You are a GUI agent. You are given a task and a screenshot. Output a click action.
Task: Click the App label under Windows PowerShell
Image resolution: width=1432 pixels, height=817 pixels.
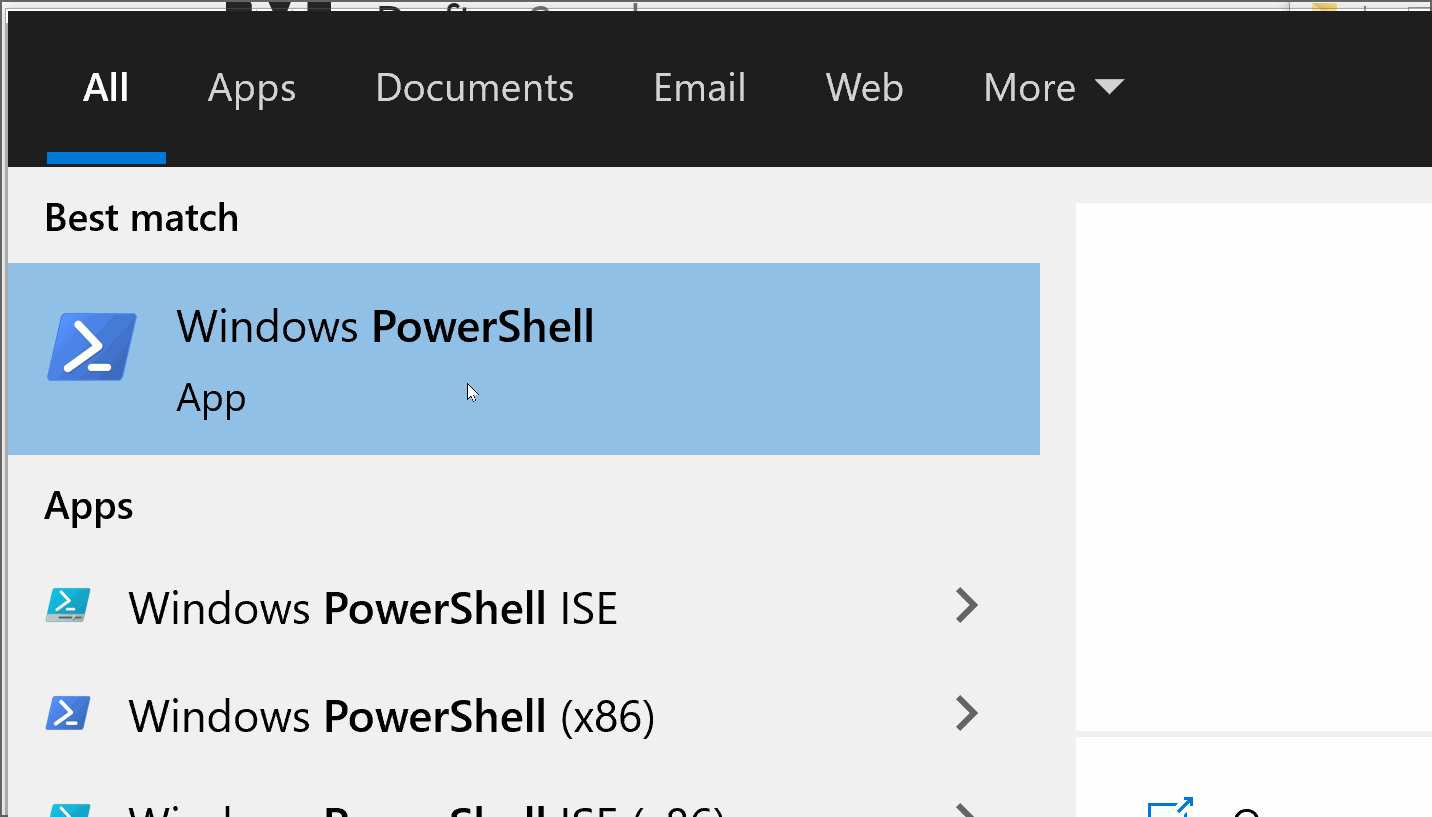tap(211, 397)
